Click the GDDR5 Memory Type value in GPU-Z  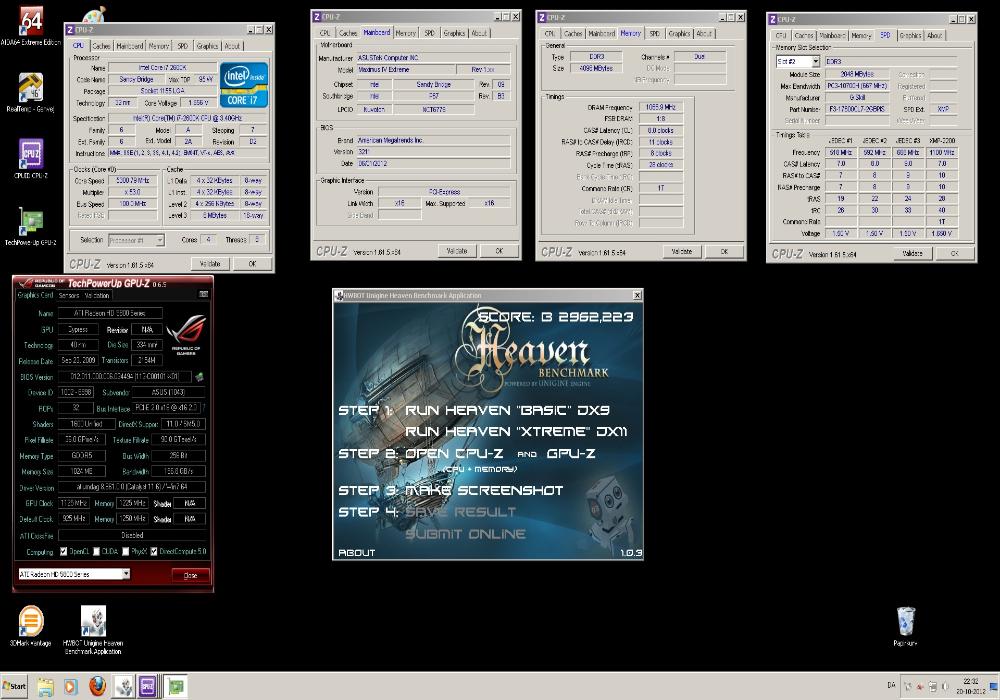click(82, 456)
